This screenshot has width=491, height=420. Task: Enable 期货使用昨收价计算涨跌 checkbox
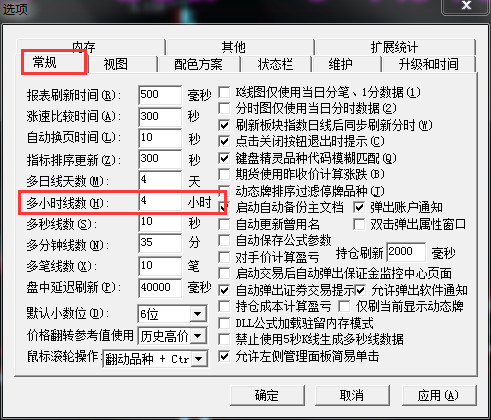point(224,174)
